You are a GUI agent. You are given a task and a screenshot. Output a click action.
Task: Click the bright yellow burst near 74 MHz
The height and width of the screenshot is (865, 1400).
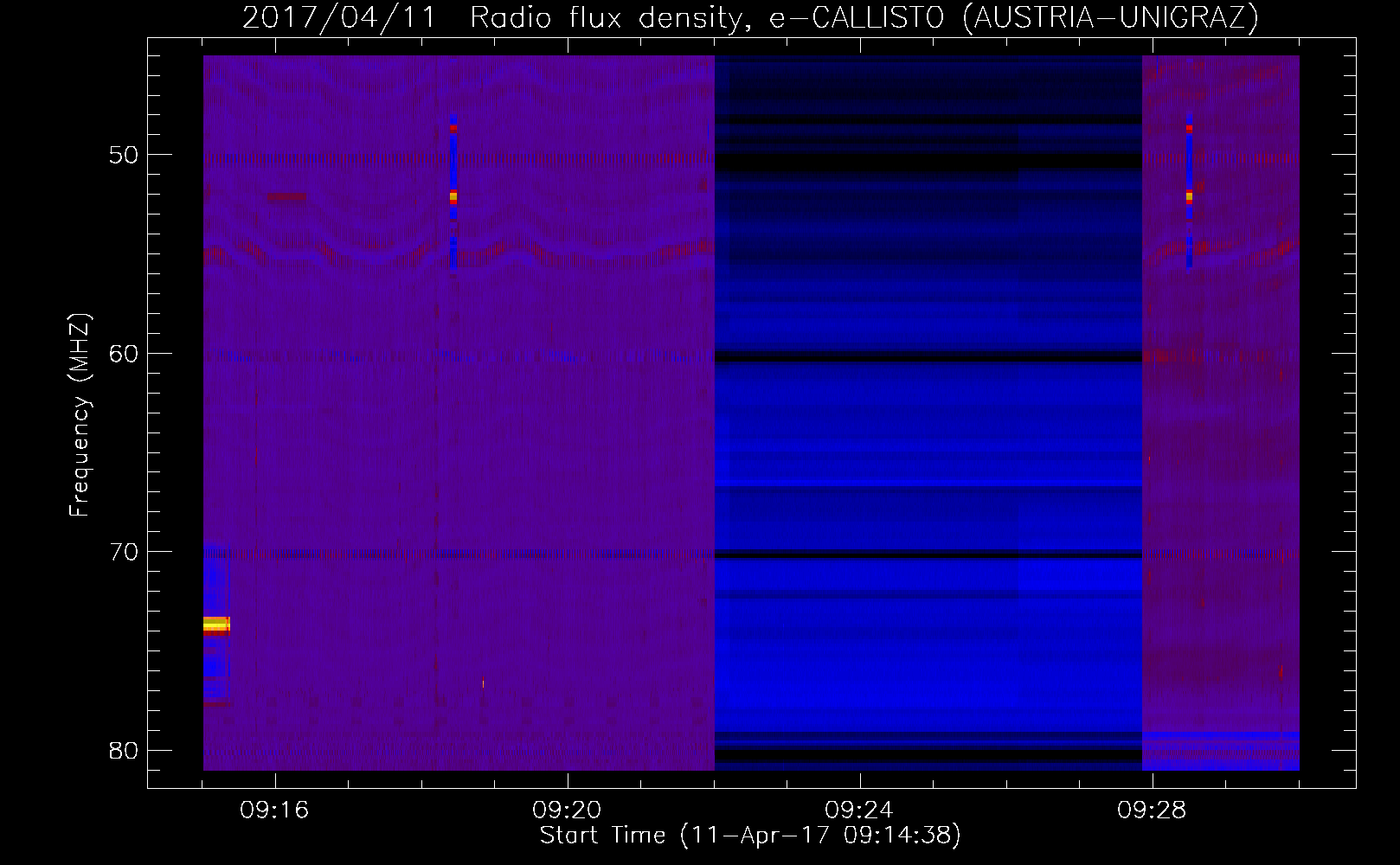click(x=216, y=625)
